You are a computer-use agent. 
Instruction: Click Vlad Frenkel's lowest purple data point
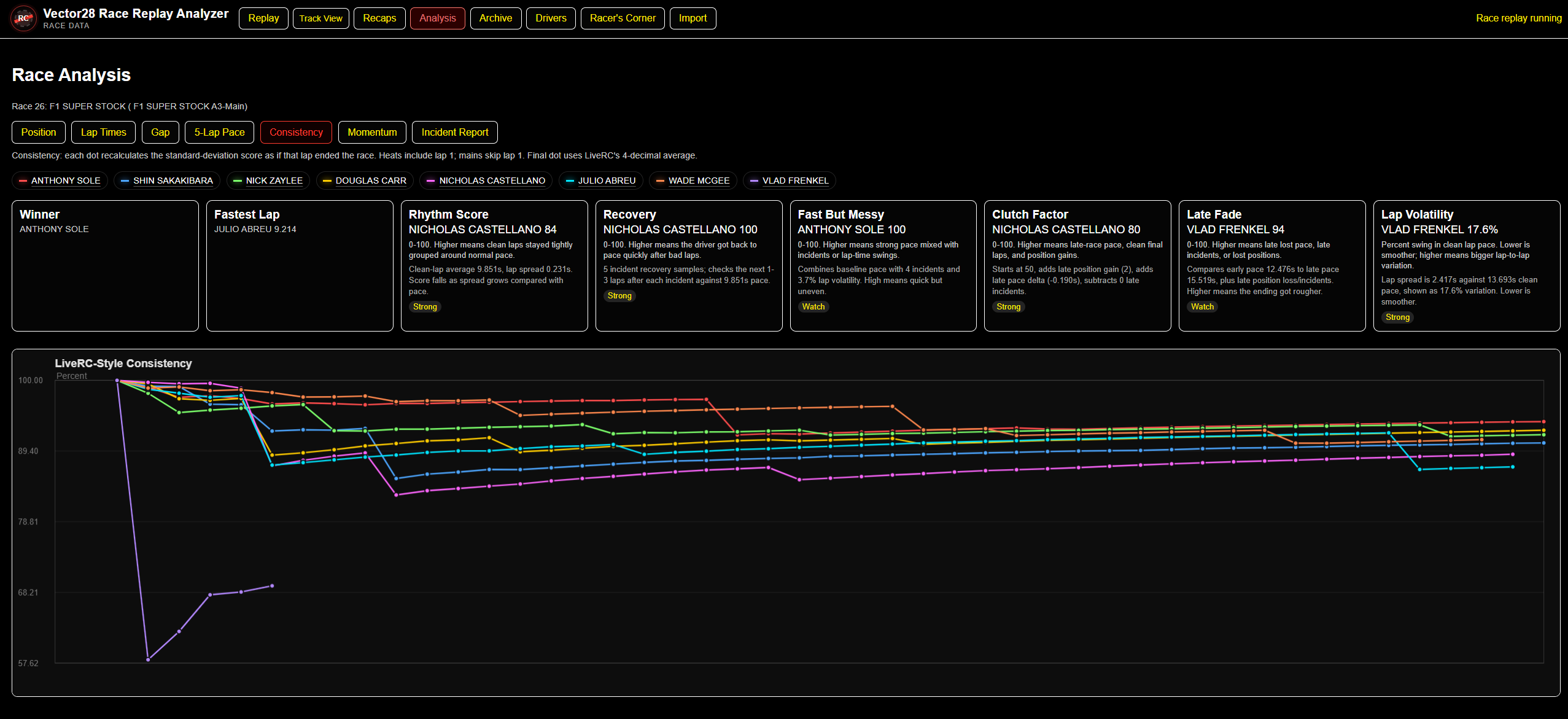tap(148, 660)
